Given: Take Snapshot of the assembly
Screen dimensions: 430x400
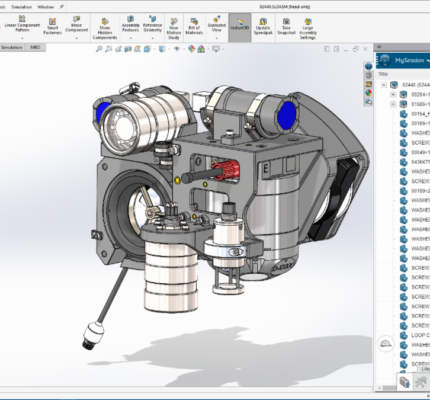Looking at the screenshot, I should tap(286, 27).
